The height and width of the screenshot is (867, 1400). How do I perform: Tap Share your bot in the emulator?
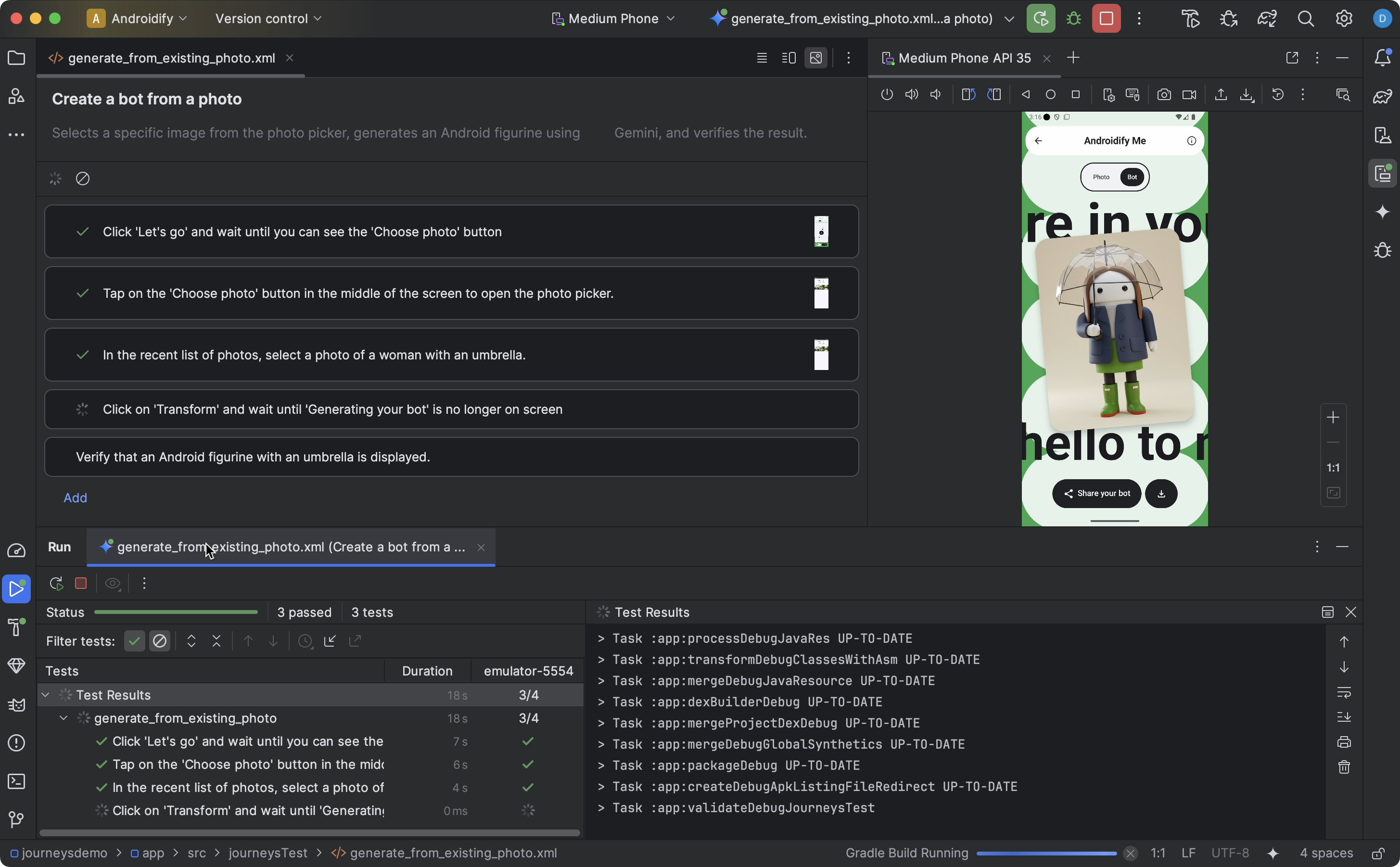(1097, 493)
